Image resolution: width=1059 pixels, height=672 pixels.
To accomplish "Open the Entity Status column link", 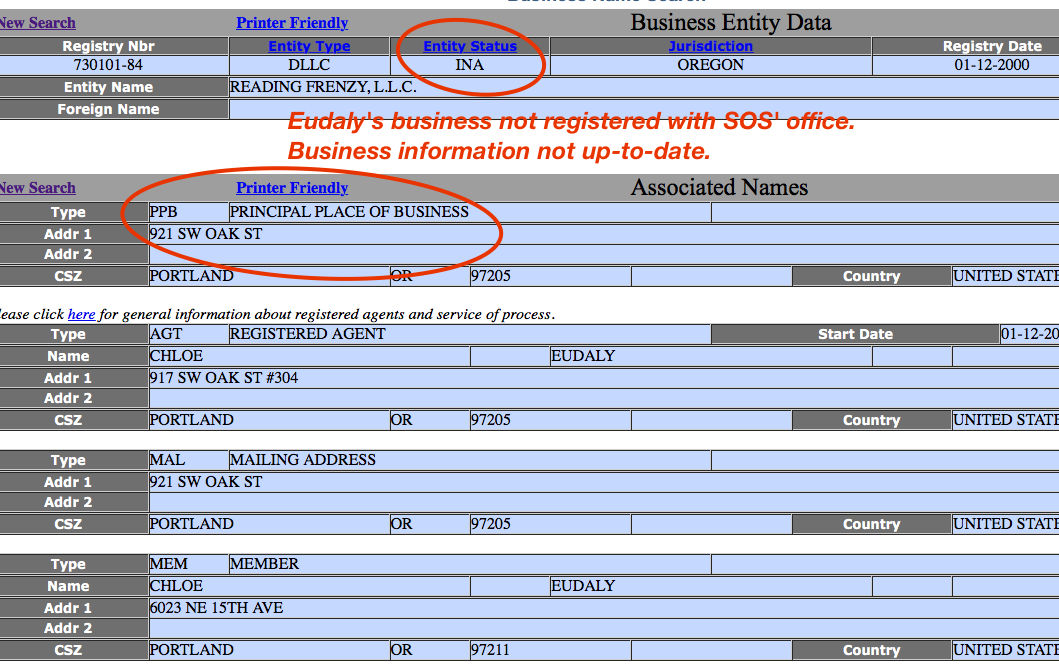I will (x=470, y=46).
